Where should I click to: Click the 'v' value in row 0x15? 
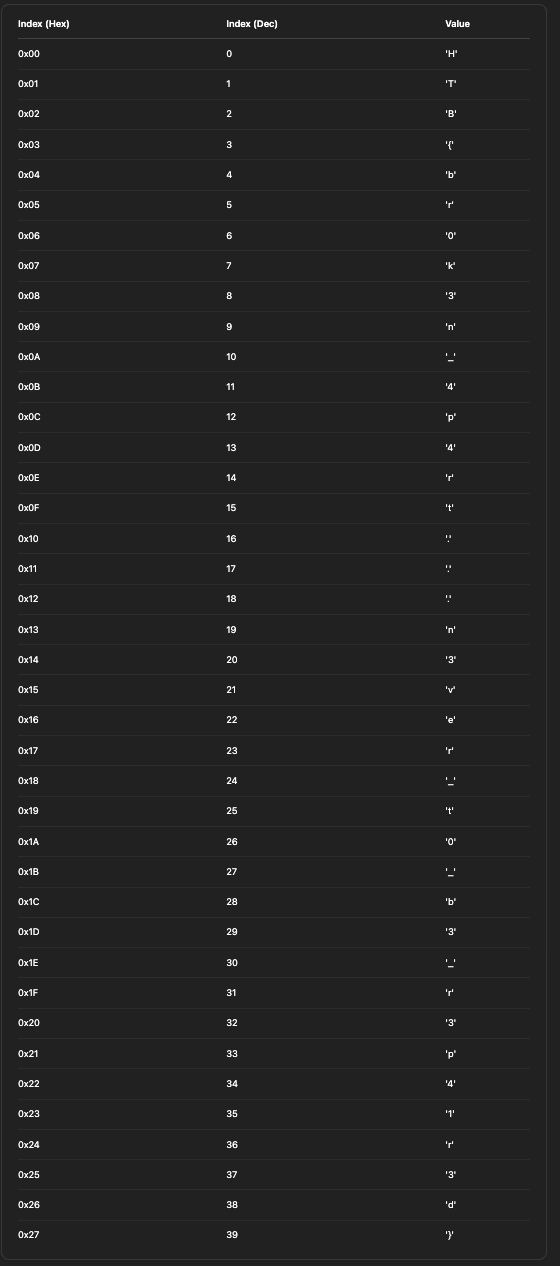click(450, 689)
